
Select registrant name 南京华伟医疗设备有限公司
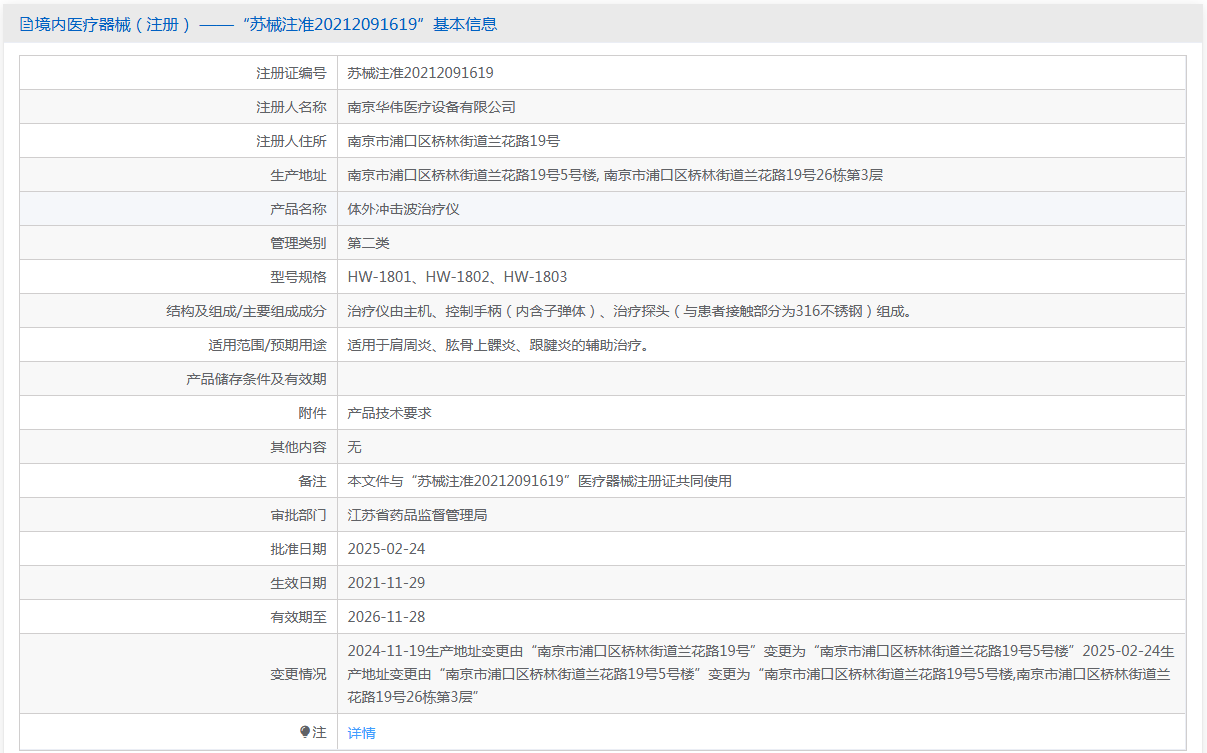(432, 107)
